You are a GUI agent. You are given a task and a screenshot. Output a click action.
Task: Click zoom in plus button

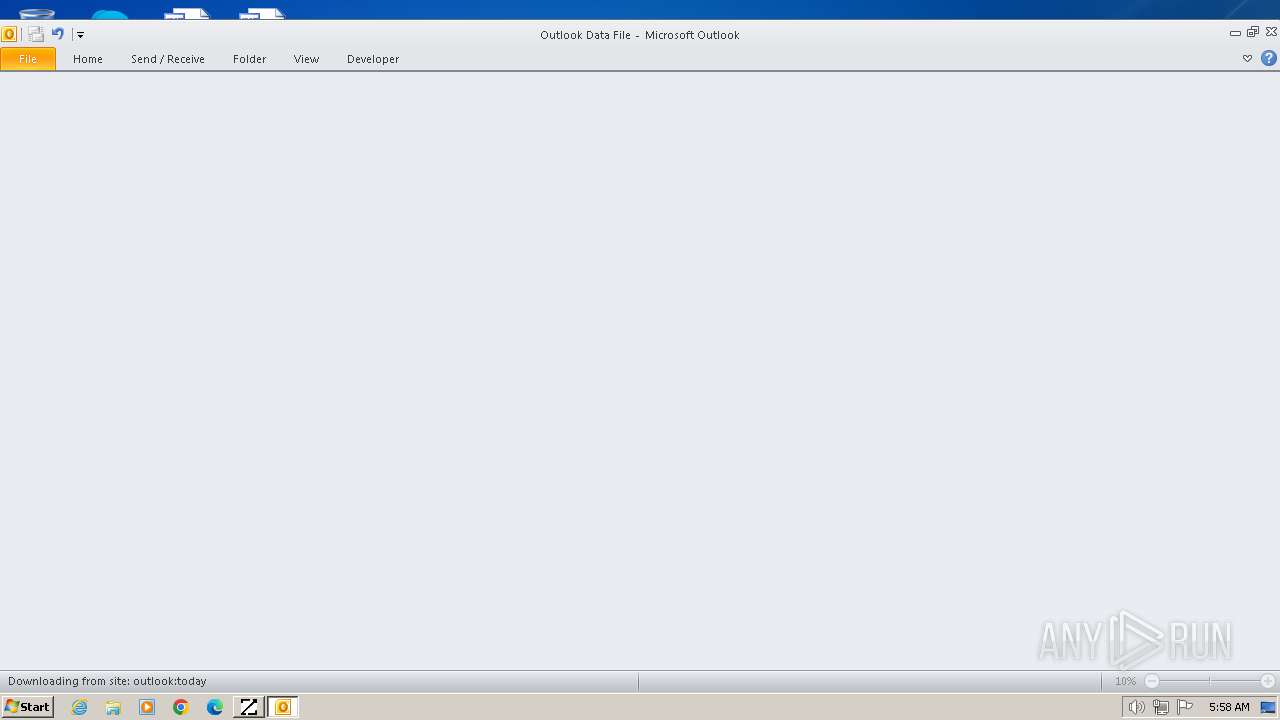(1268, 681)
